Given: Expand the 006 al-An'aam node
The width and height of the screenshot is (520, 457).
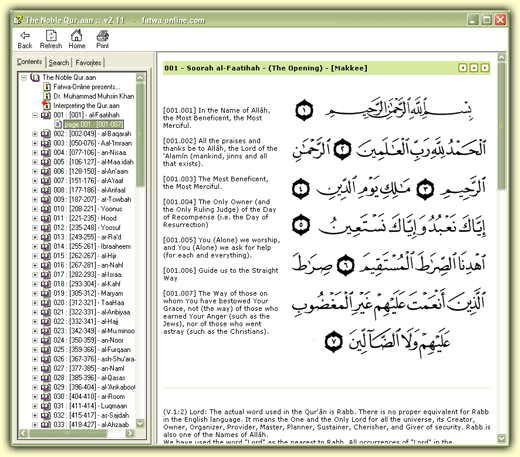Looking at the screenshot, I should pyautogui.click(x=35, y=171).
